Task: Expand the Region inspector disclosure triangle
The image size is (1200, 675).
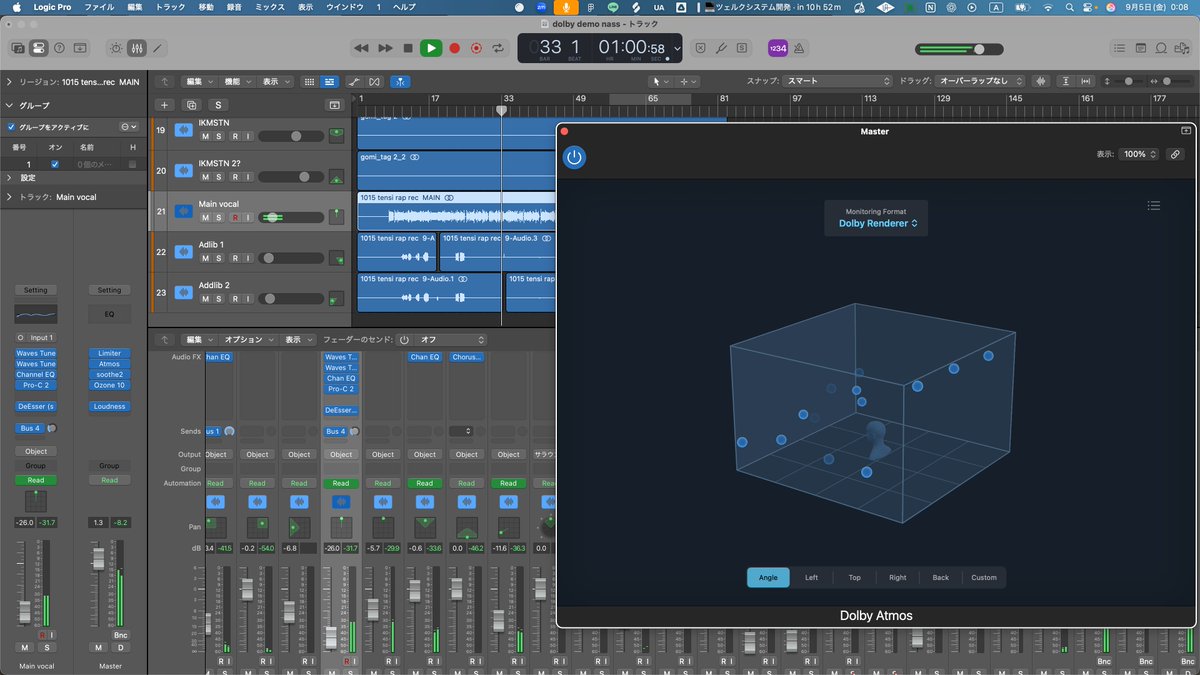Action: coord(9,81)
